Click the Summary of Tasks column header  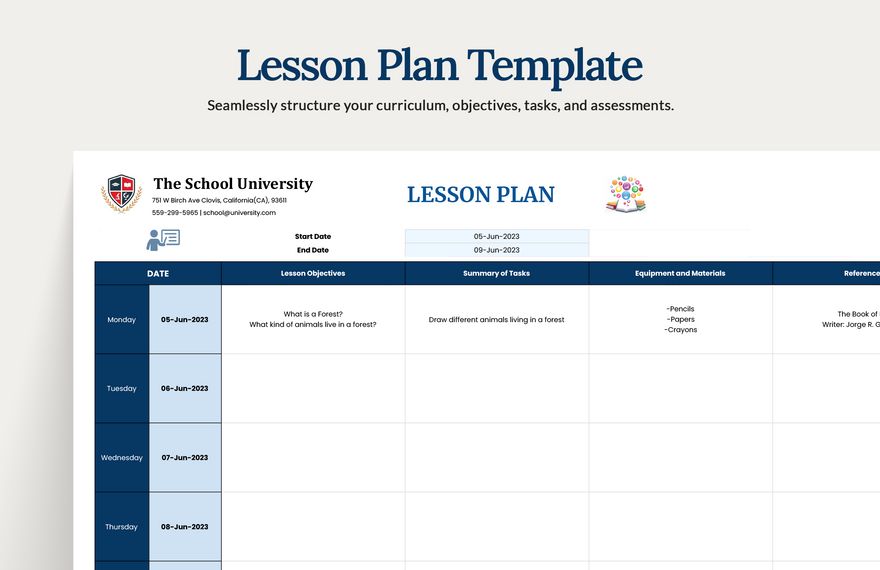(497, 273)
